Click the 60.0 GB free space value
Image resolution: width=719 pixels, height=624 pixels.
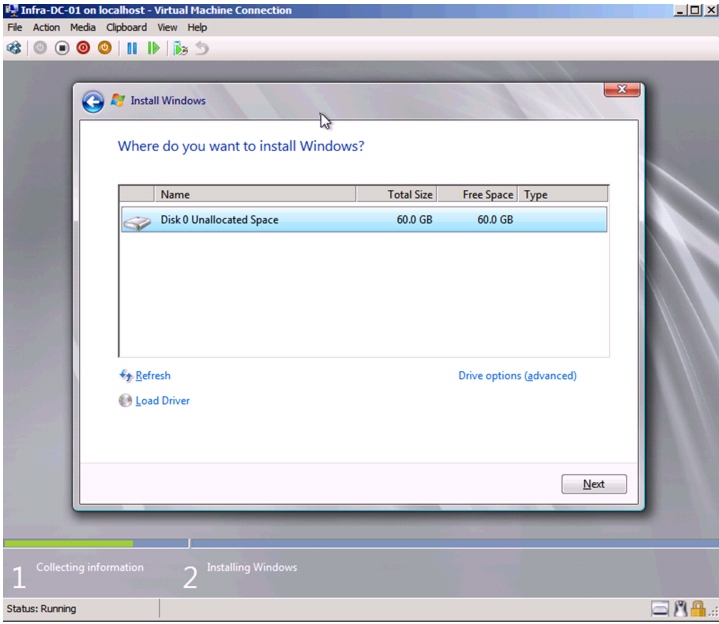pos(495,220)
